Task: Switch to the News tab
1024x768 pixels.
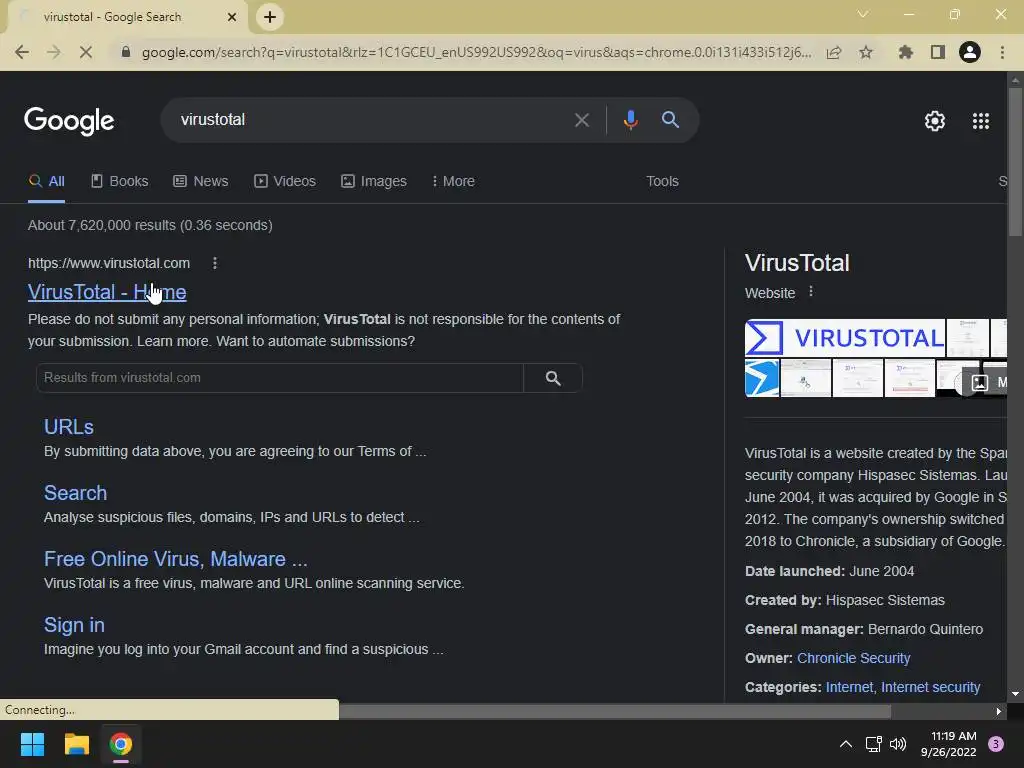Action: pyautogui.click(x=200, y=182)
